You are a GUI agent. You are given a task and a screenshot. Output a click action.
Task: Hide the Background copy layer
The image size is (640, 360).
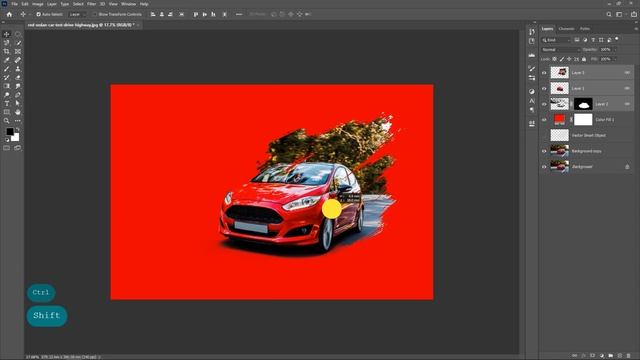click(544, 151)
